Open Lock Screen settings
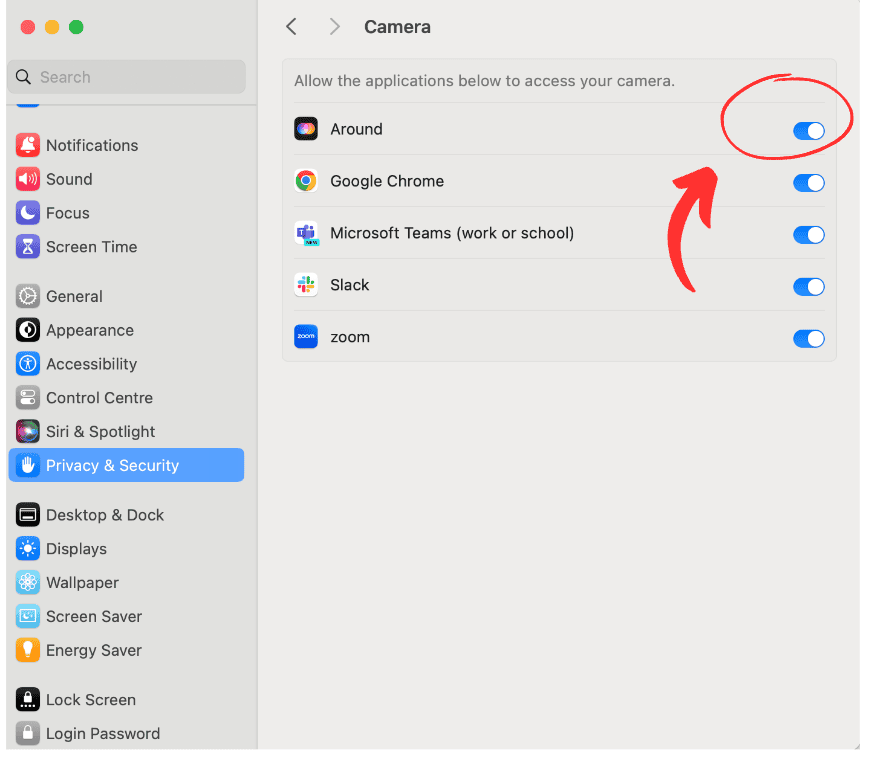 [x=91, y=699]
